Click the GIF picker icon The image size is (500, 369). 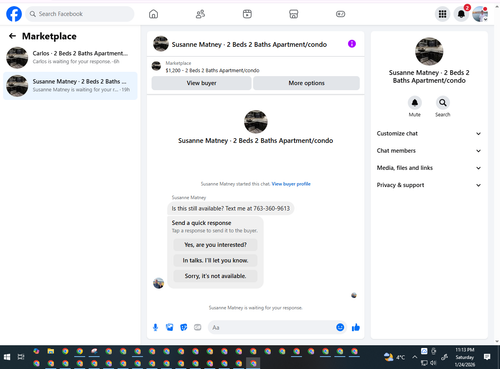click(198, 327)
